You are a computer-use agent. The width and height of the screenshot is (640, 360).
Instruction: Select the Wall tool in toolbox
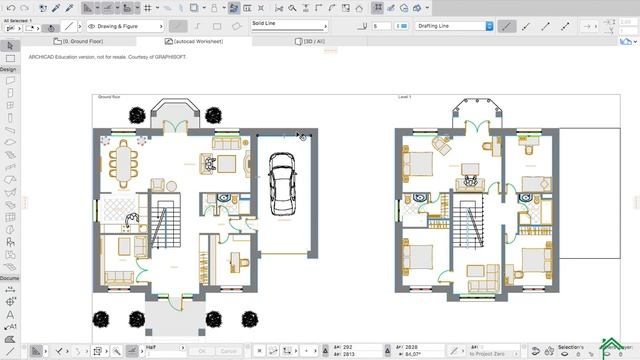click(10, 80)
